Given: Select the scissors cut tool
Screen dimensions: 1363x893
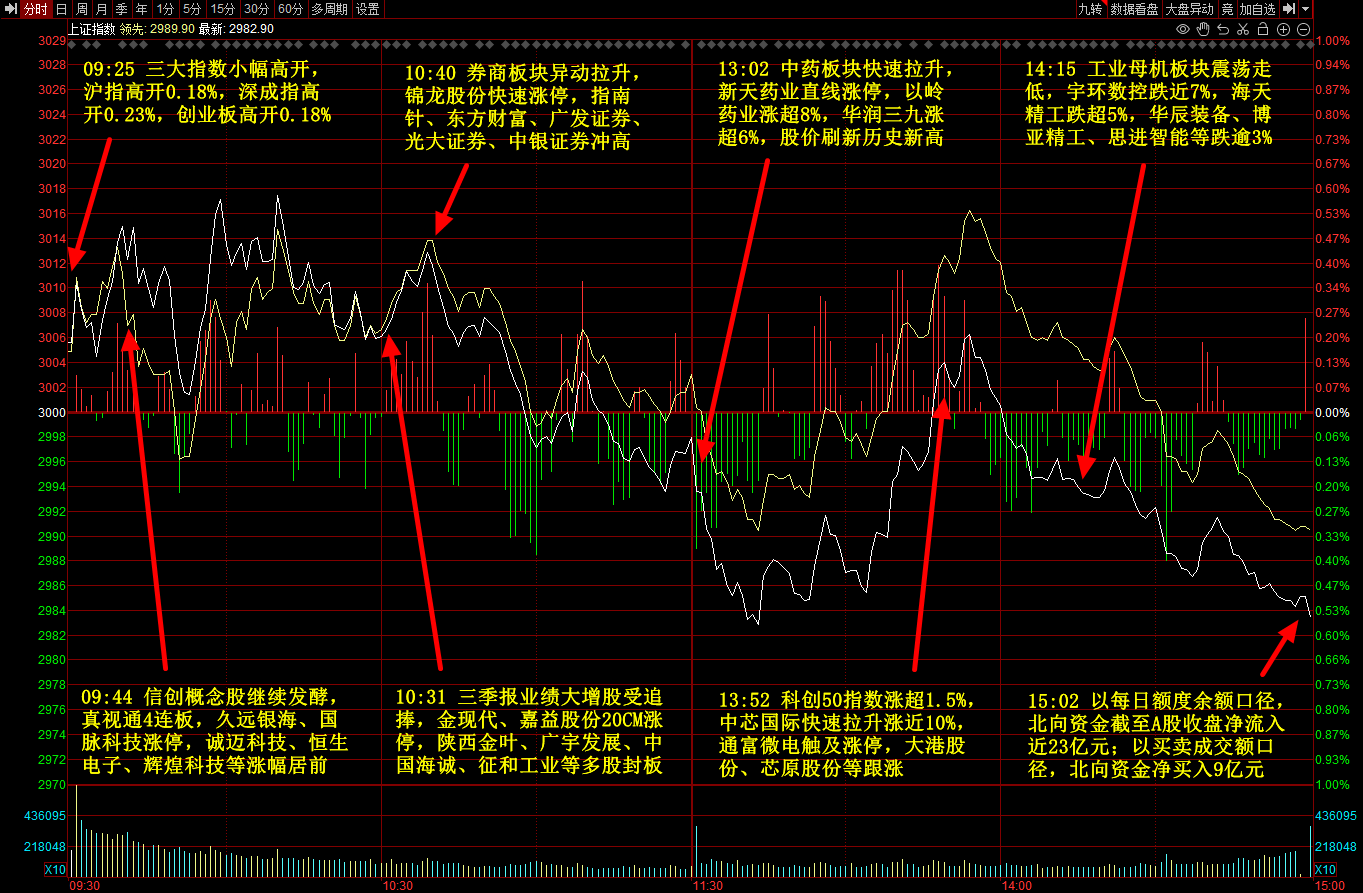Looking at the screenshot, I should (x=1243, y=29).
